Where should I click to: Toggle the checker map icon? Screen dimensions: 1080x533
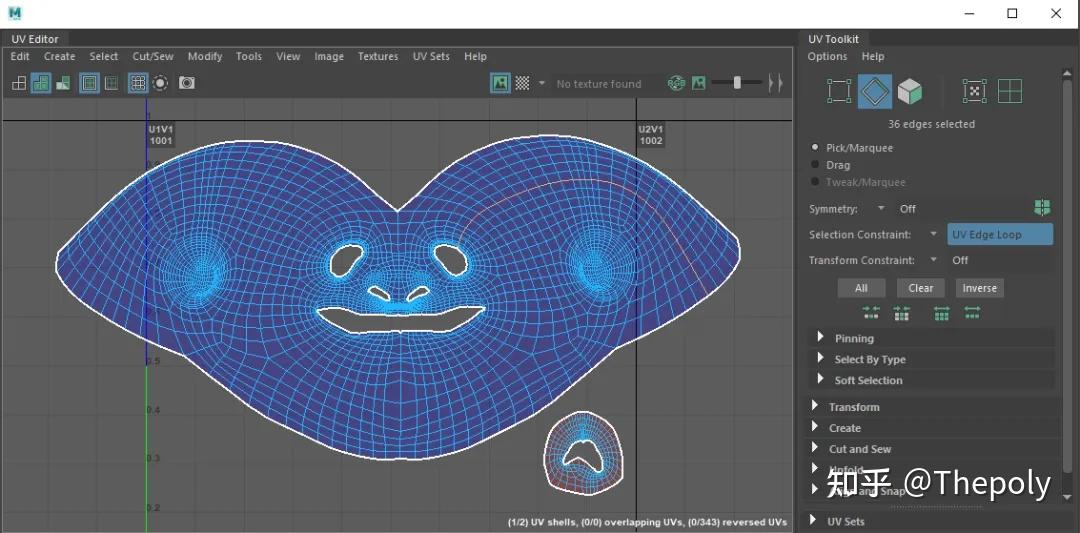pyautogui.click(x=523, y=83)
